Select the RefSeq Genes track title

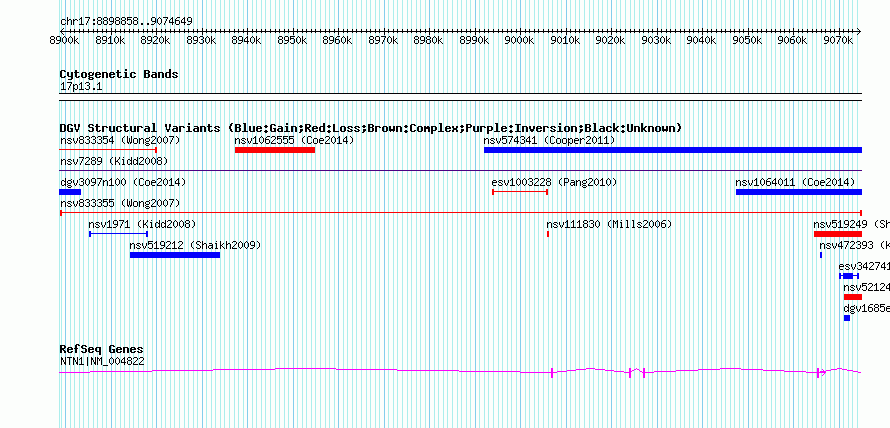(x=102, y=349)
